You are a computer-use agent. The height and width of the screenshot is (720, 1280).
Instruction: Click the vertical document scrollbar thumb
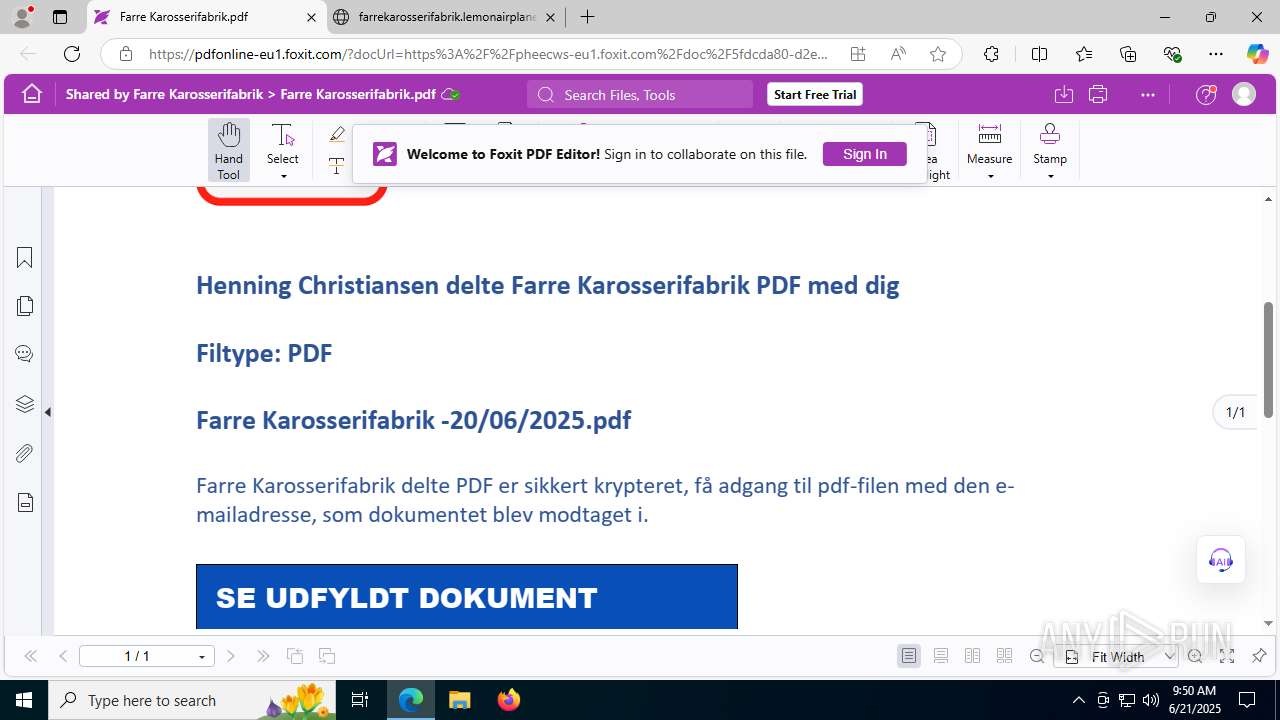click(1268, 359)
